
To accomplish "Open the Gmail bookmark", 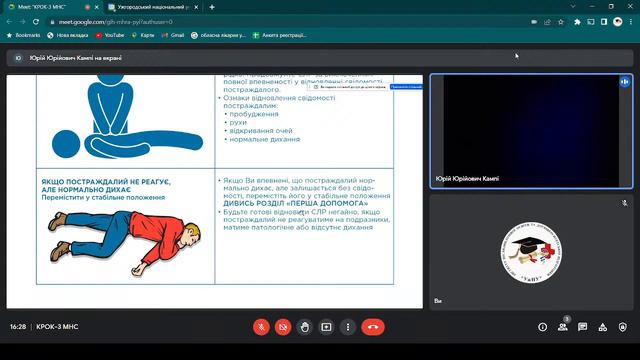I will tap(173, 36).
